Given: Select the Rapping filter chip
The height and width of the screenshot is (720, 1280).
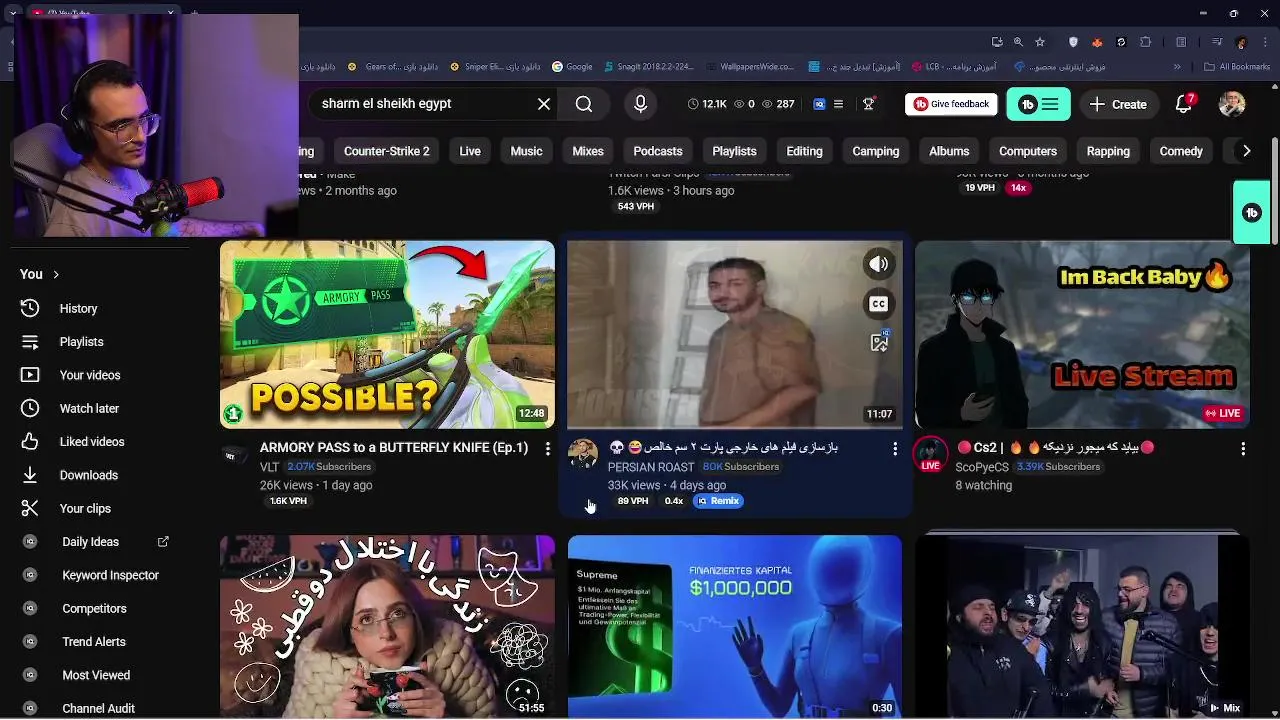Looking at the screenshot, I should click(1108, 151).
